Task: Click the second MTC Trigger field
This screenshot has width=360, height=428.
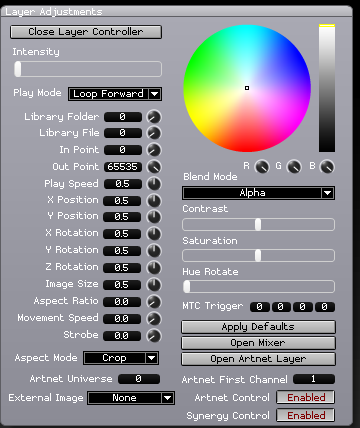Action: pyautogui.click(x=281, y=307)
